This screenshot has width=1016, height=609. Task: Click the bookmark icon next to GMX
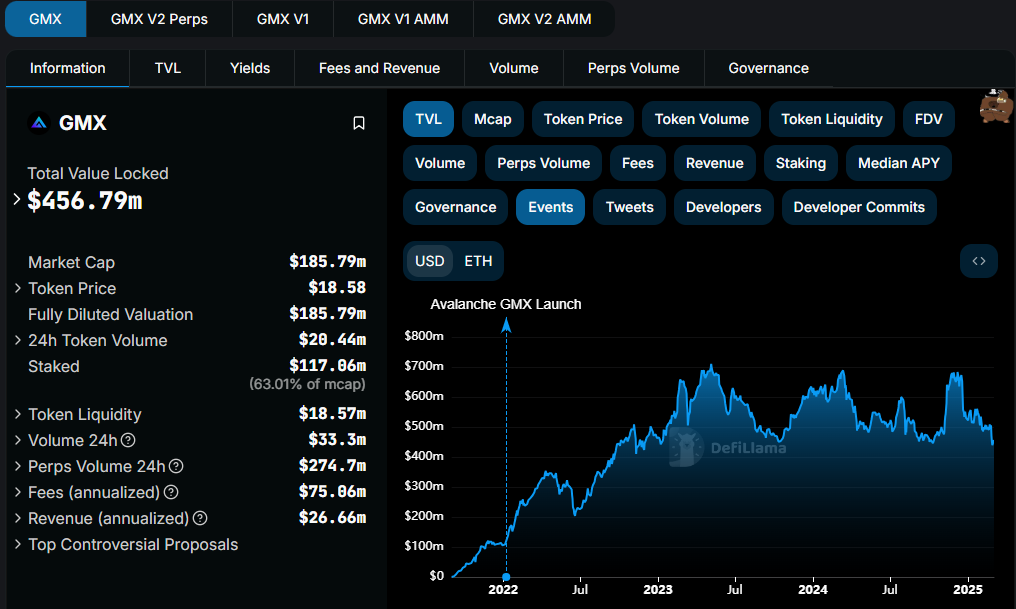(359, 123)
